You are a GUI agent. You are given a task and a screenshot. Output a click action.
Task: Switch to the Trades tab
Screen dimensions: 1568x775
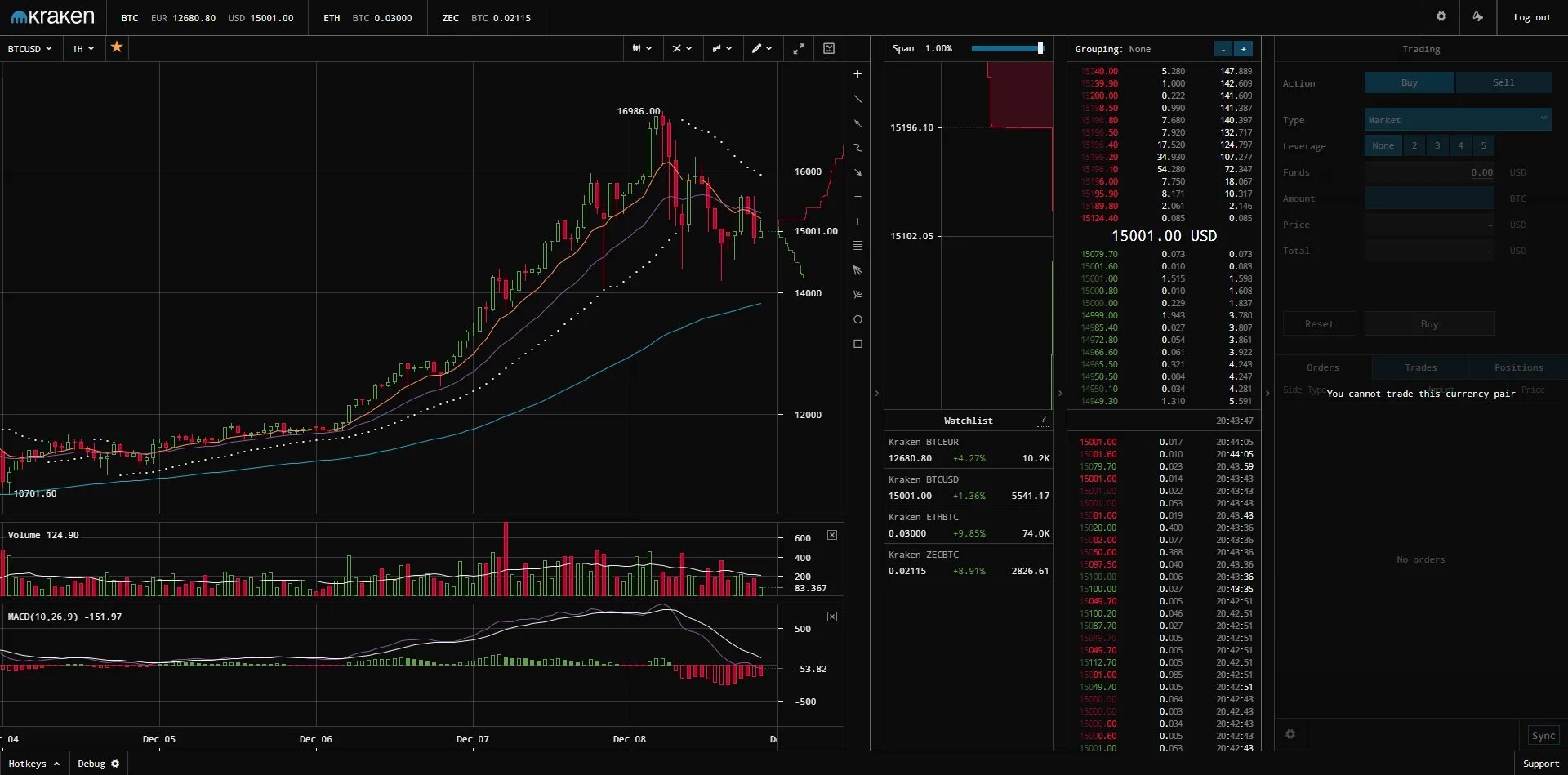click(x=1421, y=367)
